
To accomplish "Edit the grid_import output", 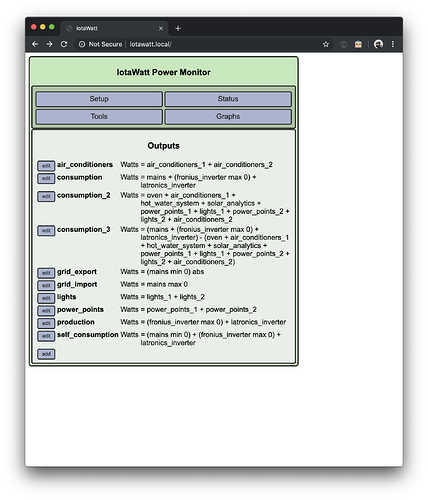I will point(46,286).
